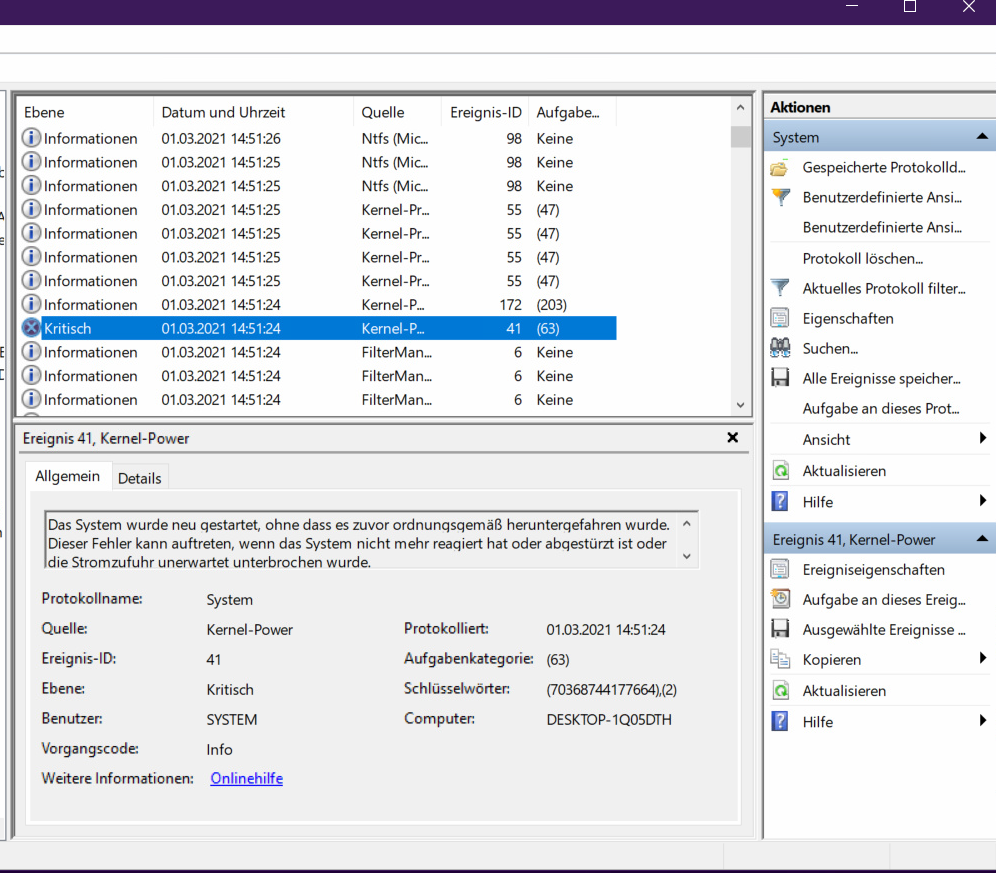Image resolution: width=996 pixels, height=873 pixels.
Task: Click Suchen action text
Action: [x=830, y=348]
